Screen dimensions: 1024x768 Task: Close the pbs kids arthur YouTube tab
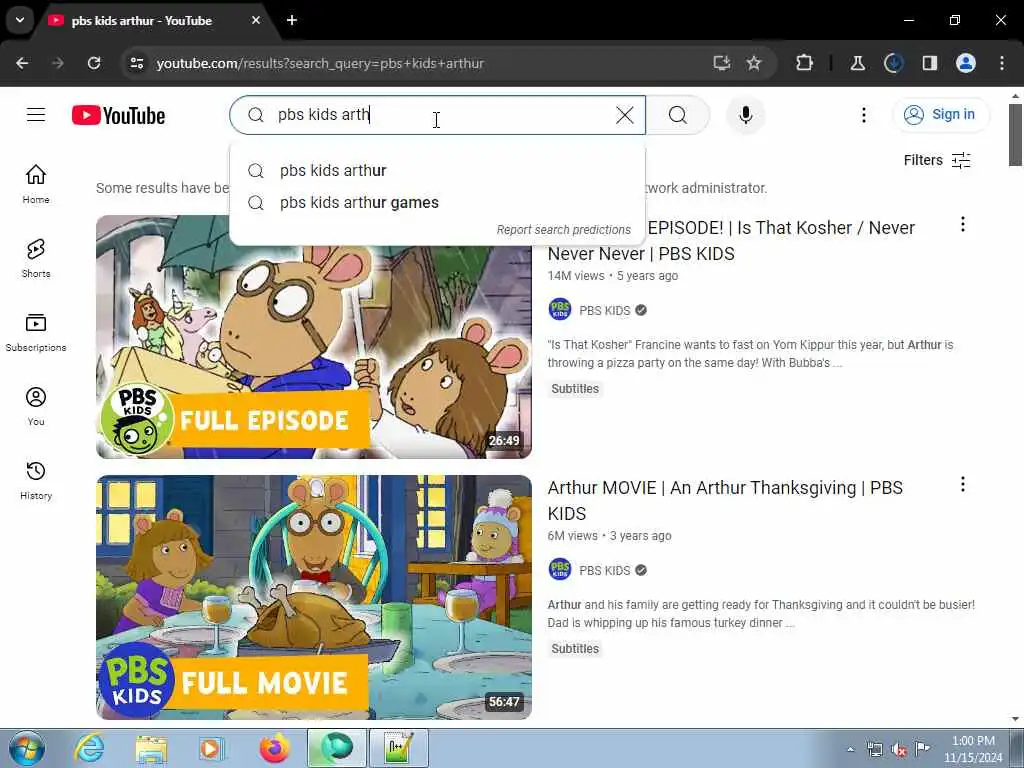click(x=256, y=20)
